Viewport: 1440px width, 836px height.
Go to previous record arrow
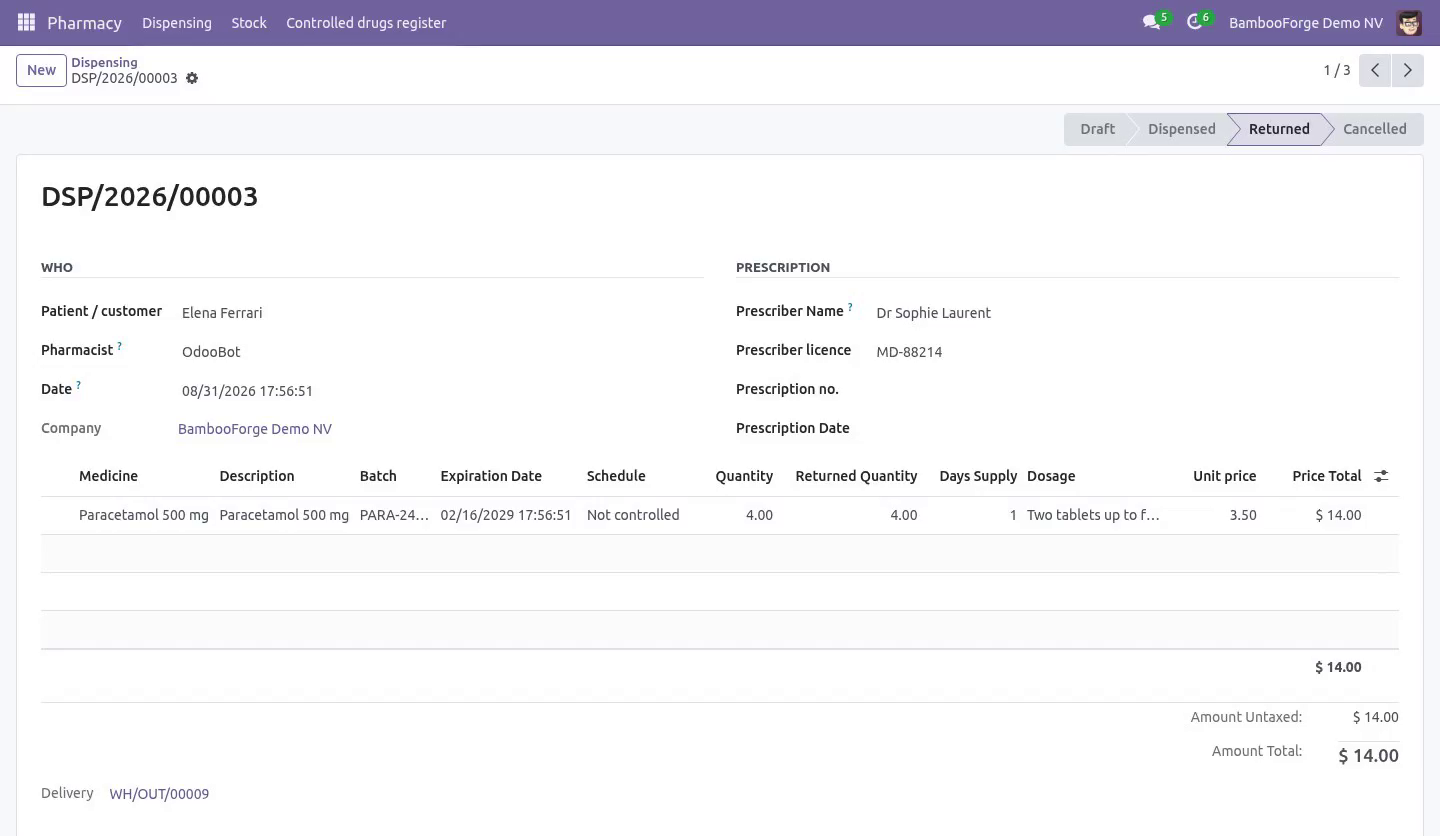click(x=1375, y=70)
